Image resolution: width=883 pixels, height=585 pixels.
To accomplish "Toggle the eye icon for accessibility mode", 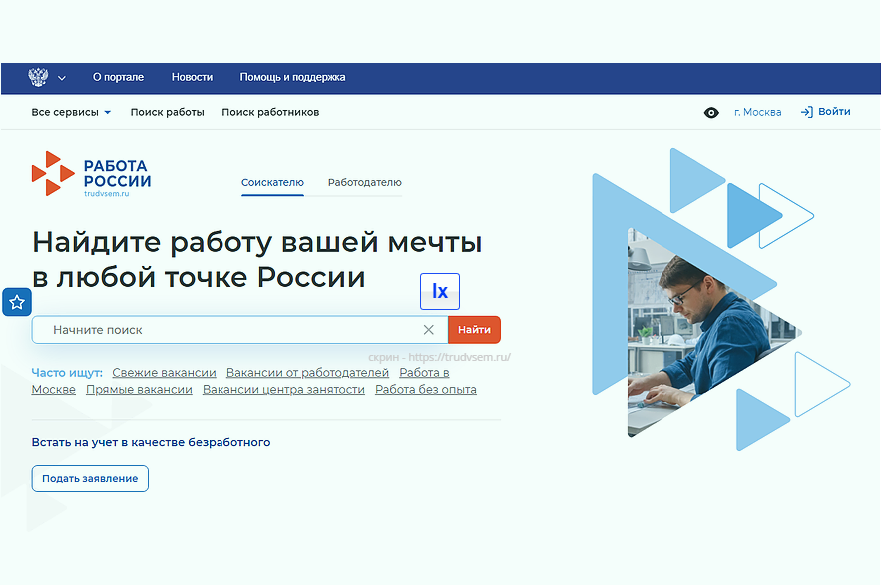I will (x=711, y=113).
